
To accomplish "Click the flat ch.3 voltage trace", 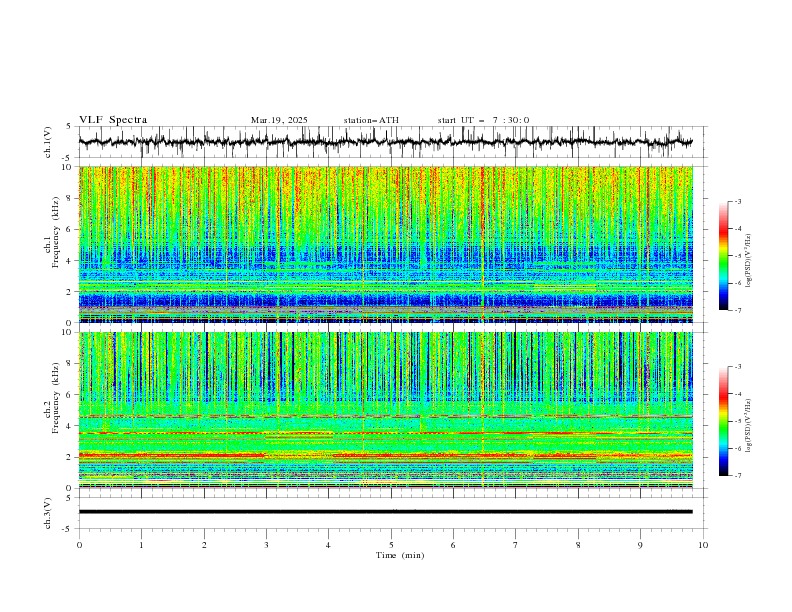I will coord(385,512).
